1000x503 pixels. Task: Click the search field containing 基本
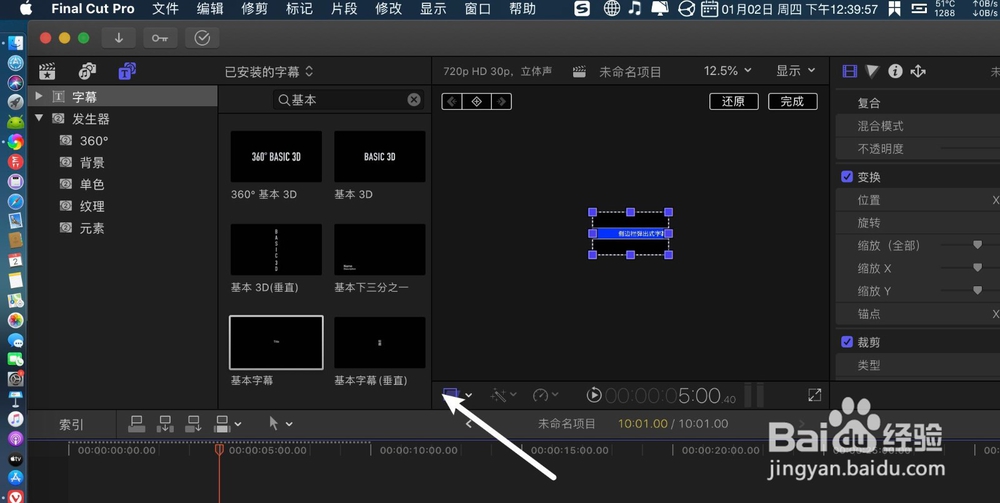349,100
